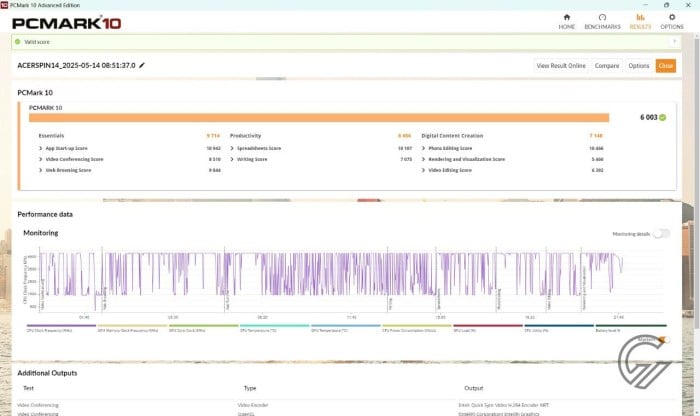Screen dimensions: 700x416
Task: Collapse the Valid score notification arrow
Action: 675,42
